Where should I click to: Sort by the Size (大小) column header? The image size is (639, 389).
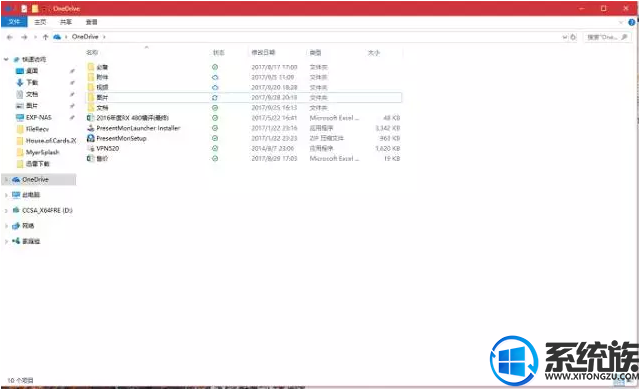click(x=374, y=52)
